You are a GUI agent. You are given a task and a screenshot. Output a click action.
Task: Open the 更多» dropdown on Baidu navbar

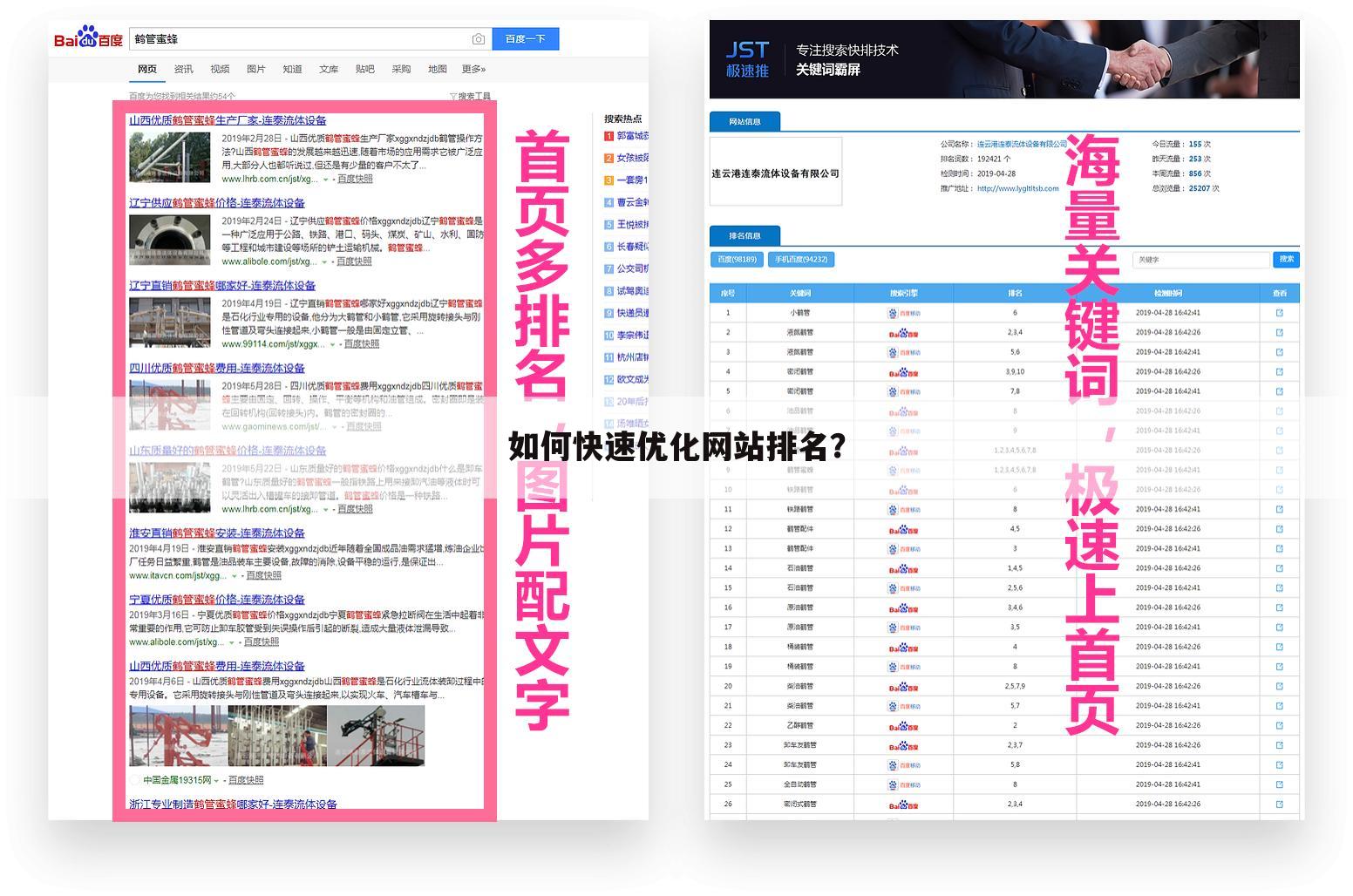click(473, 69)
